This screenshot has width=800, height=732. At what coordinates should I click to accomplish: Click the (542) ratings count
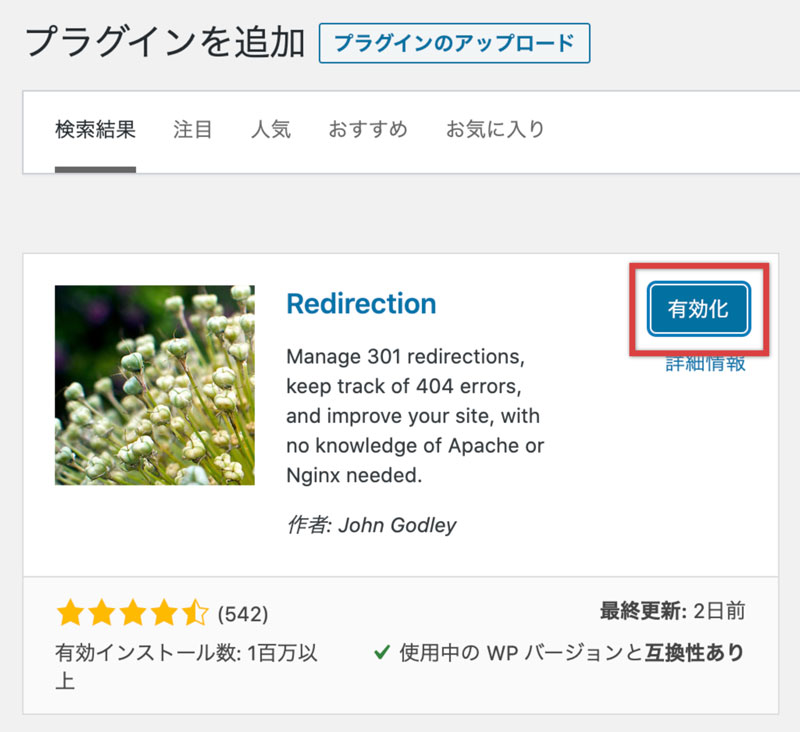(243, 614)
